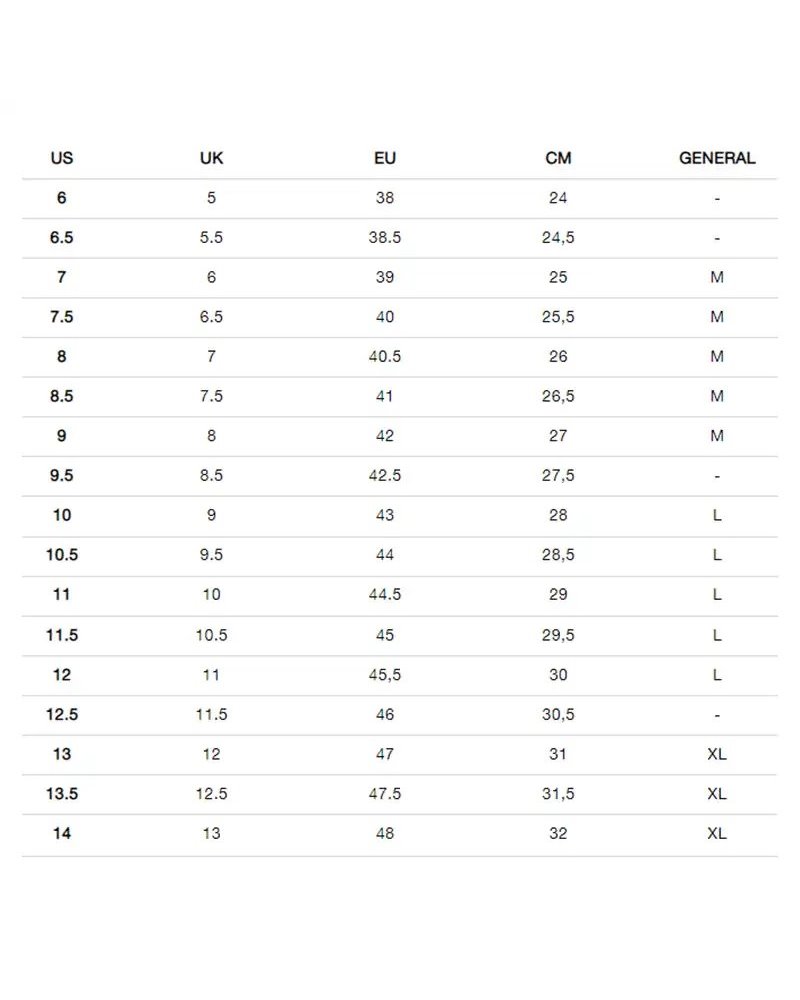Select US size 12 cell

[62, 674]
